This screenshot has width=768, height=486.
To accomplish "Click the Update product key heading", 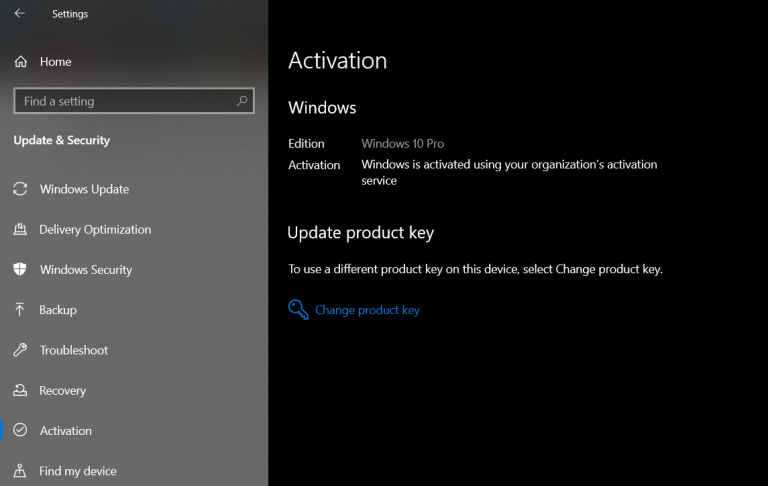I will (360, 233).
